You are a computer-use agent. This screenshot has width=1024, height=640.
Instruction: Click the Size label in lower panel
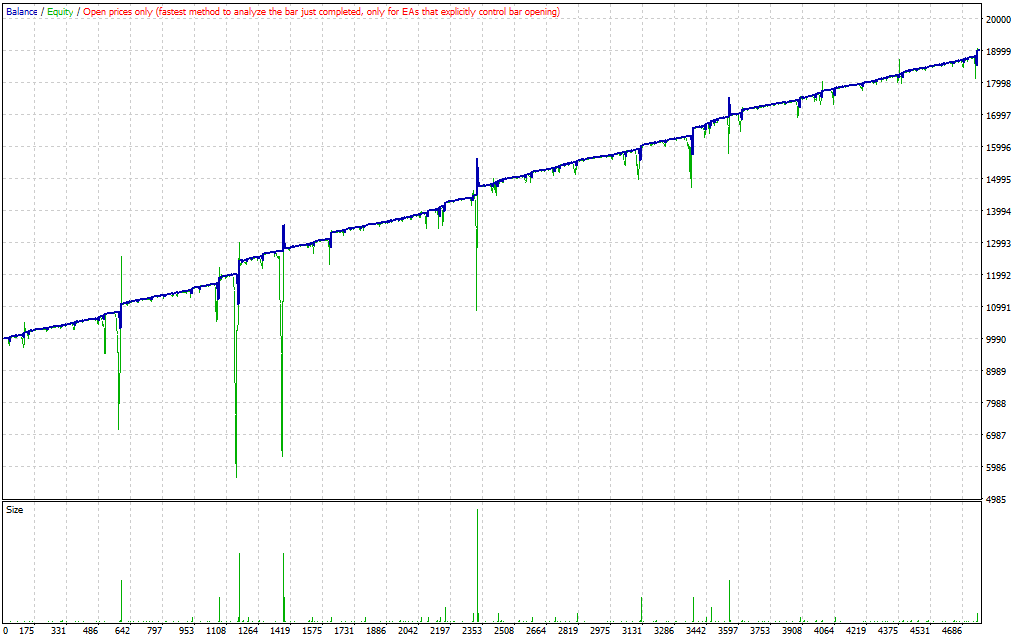15,510
